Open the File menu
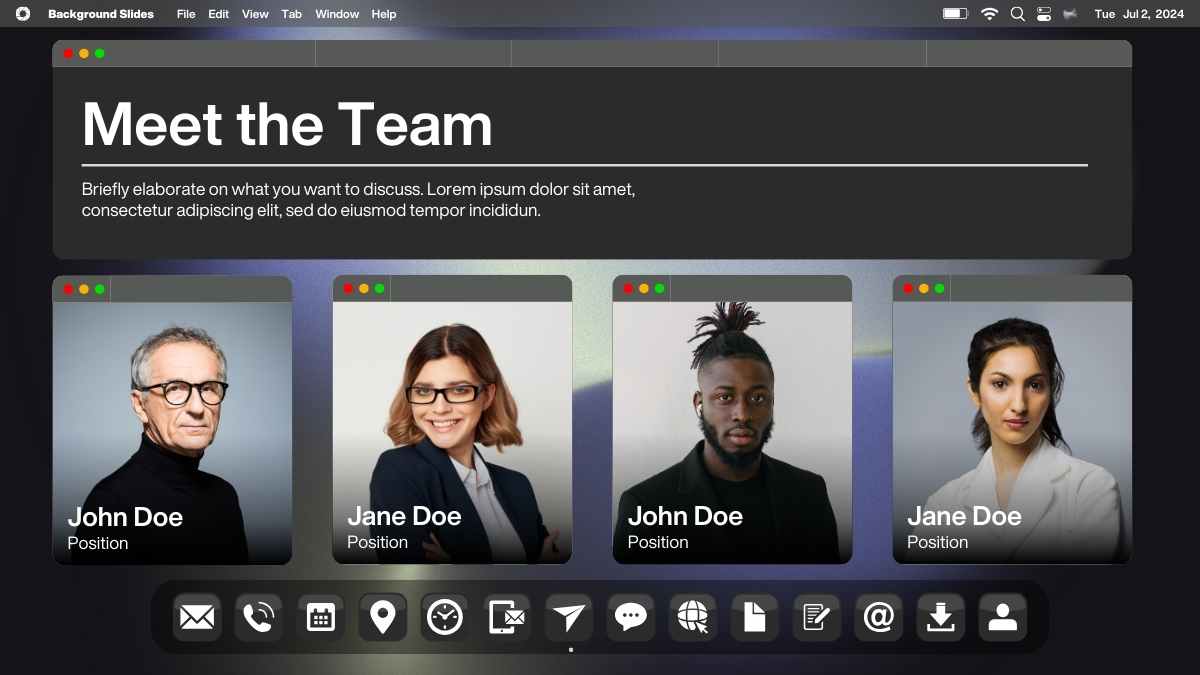The width and height of the screenshot is (1200, 675). click(186, 14)
